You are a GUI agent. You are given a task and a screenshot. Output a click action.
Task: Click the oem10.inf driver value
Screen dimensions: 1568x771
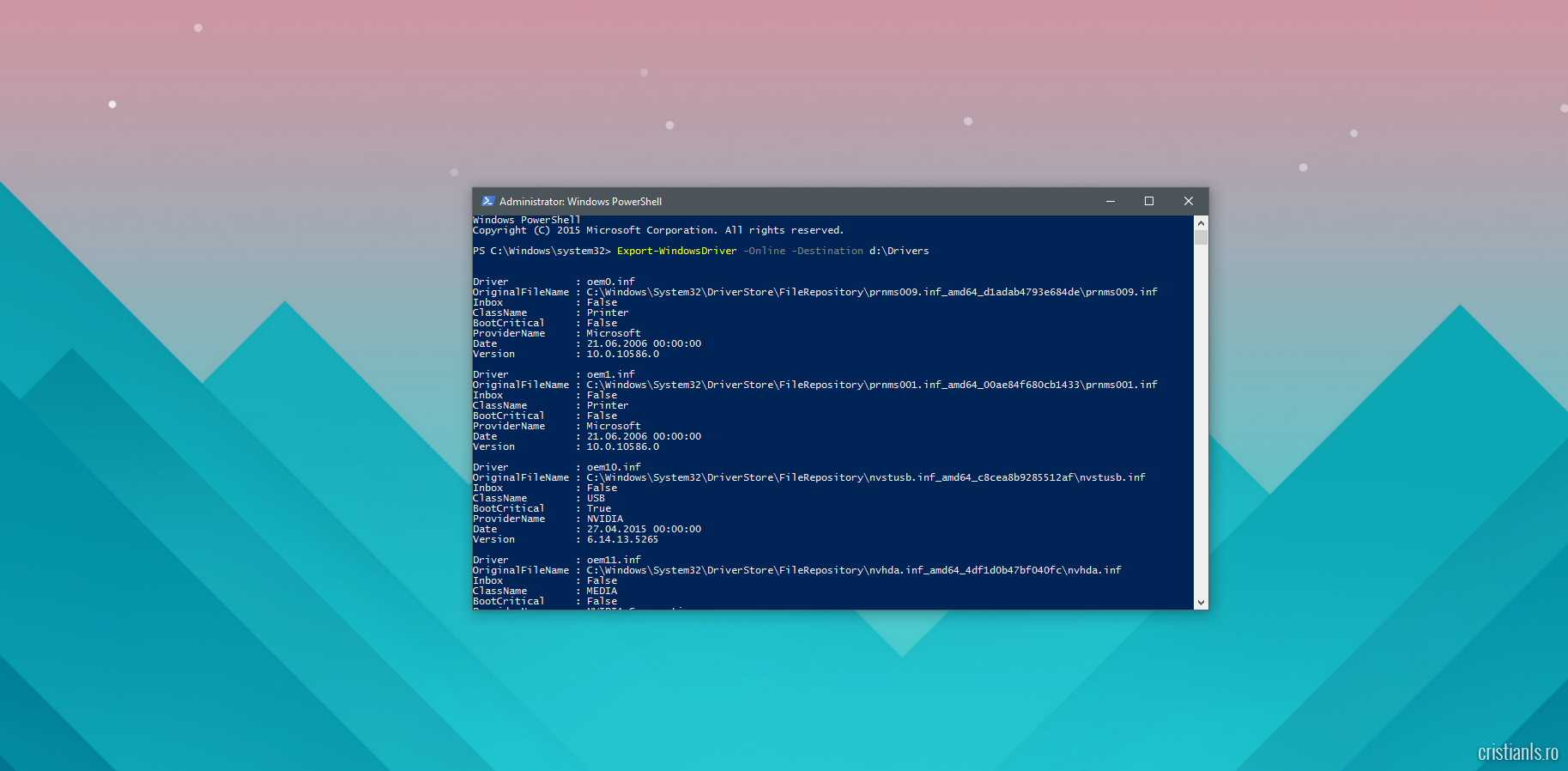tap(614, 467)
